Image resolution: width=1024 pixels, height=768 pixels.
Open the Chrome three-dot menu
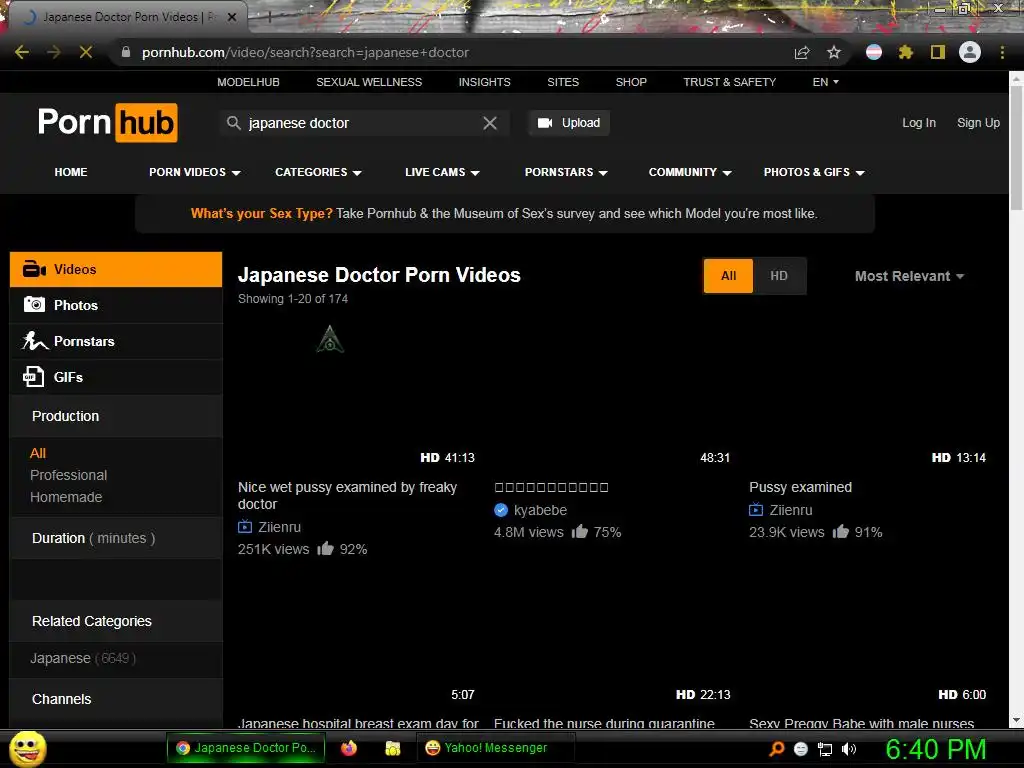click(1002, 52)
